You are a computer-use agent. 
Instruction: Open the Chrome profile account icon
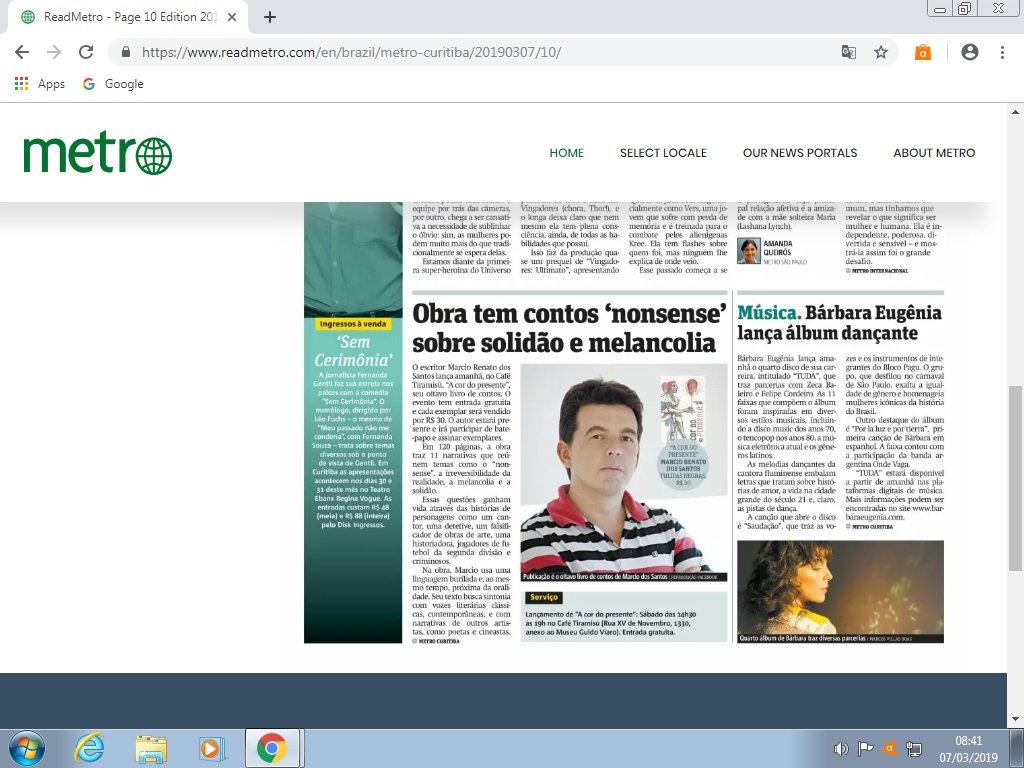[x=970, y=52]
